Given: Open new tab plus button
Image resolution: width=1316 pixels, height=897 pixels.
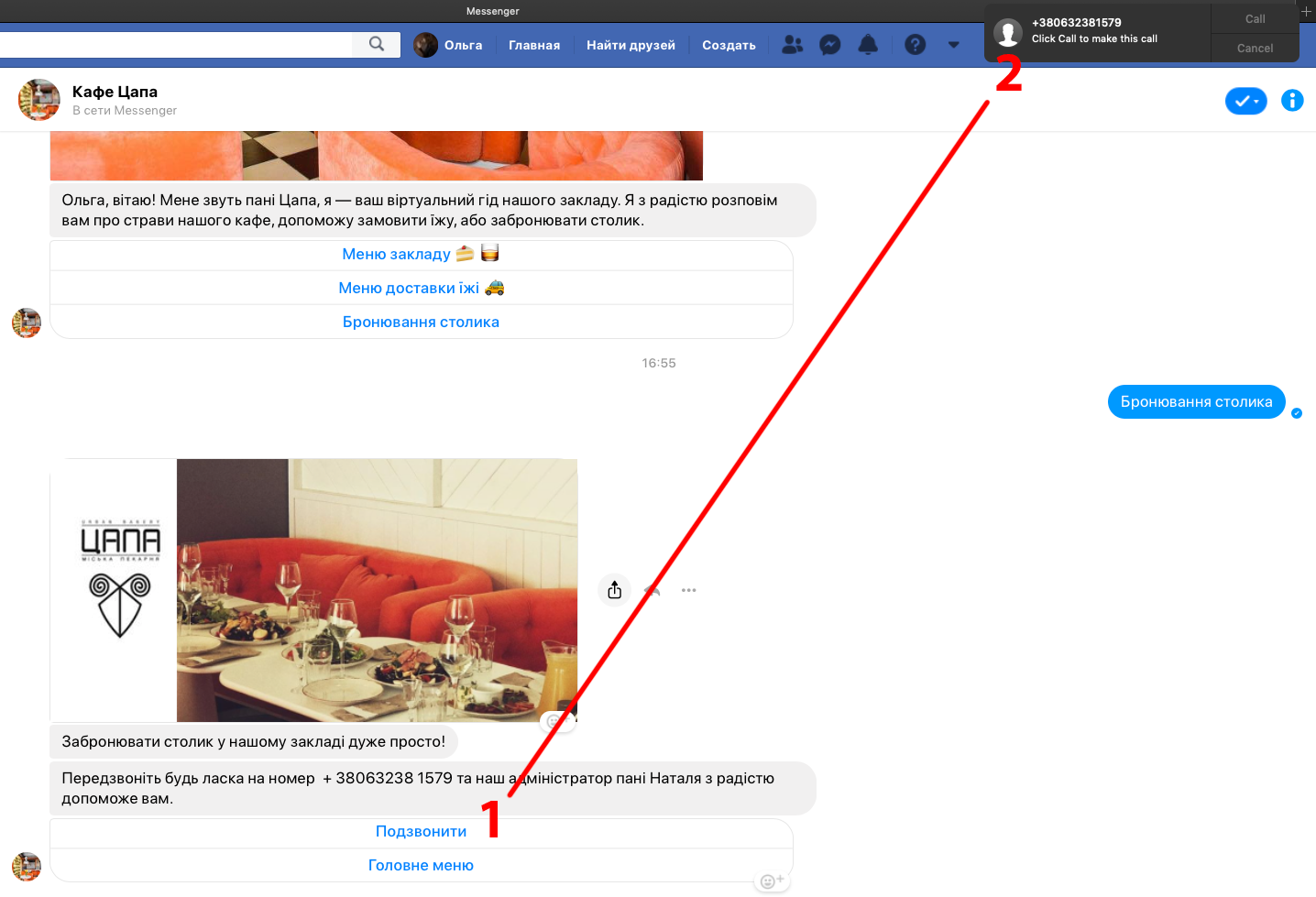Looking at the screenshot, I should coord(1306,11).
